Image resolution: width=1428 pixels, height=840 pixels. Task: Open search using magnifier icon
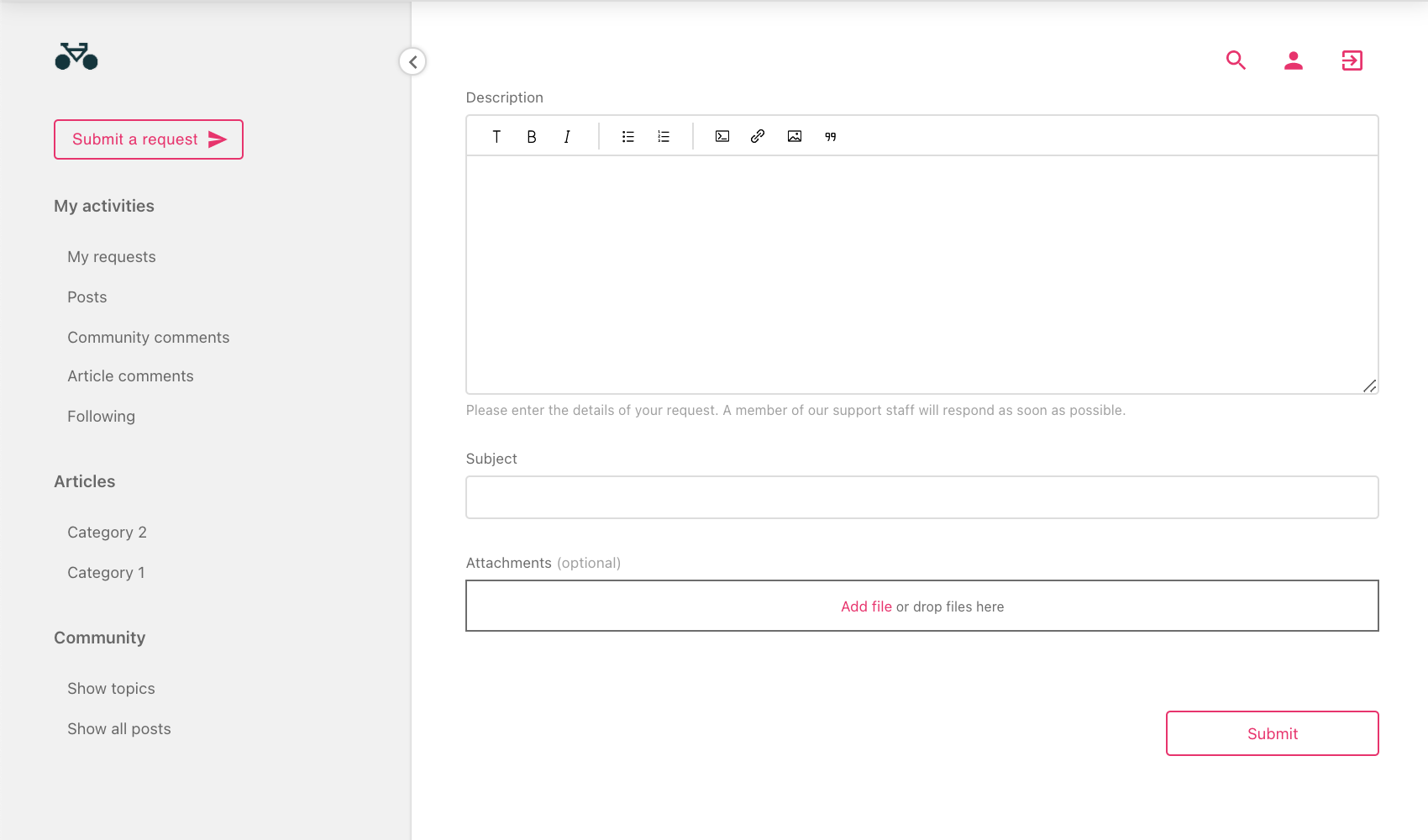(x=1236, y=60)
